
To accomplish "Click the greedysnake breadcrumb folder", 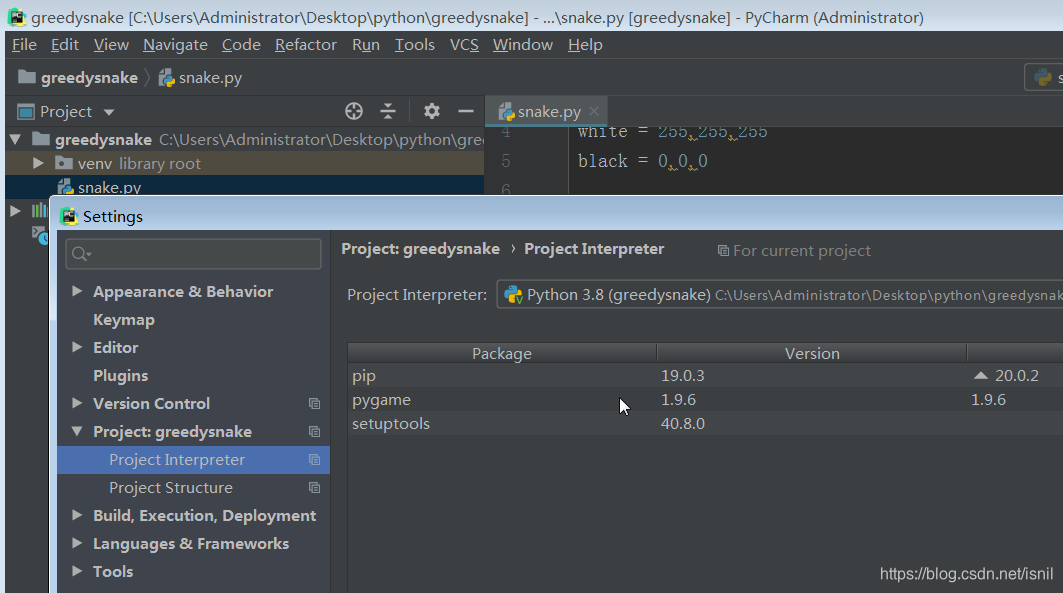I will point(78,78).
